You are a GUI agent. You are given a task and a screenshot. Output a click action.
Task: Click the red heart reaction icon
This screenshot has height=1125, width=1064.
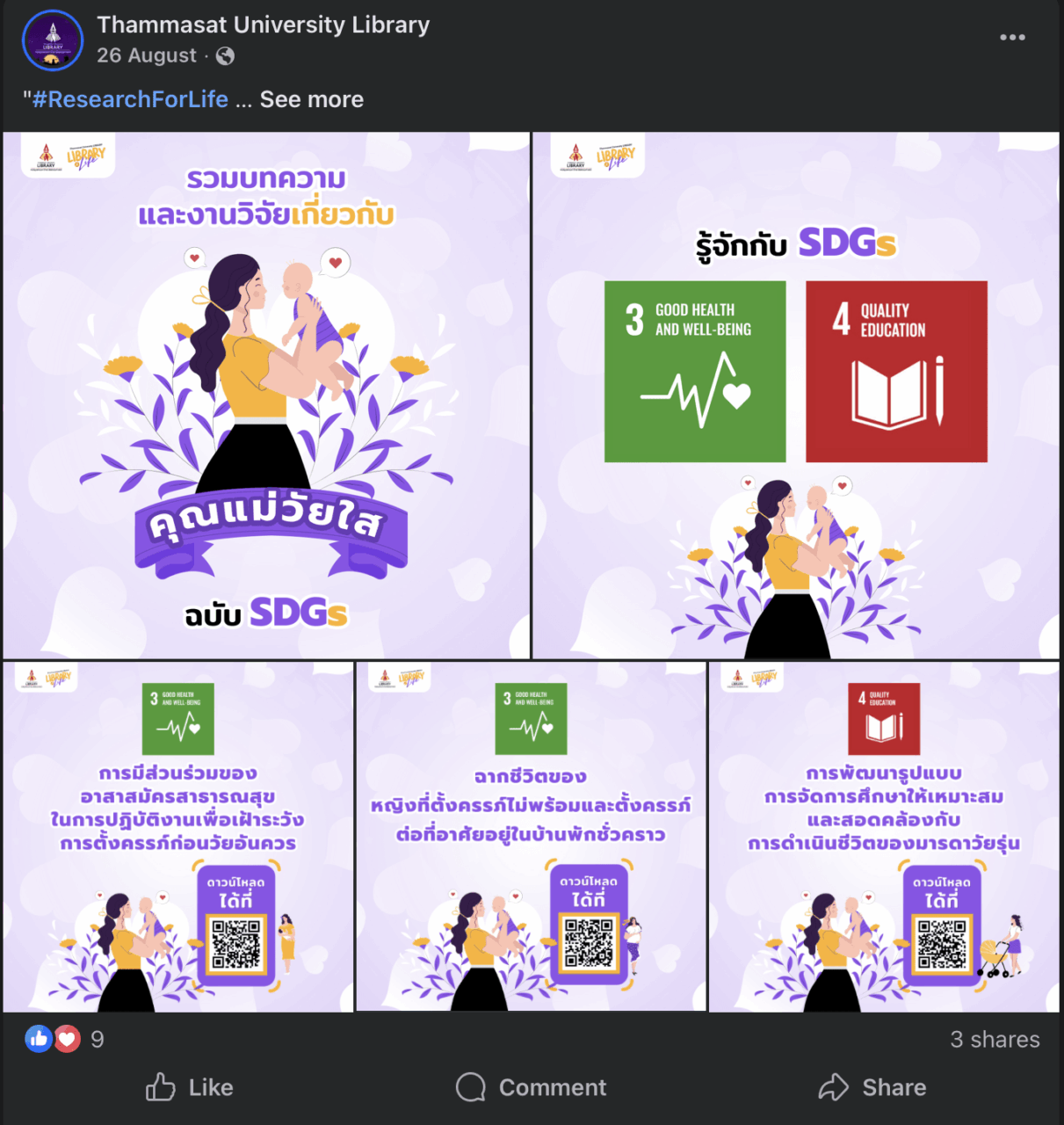pyautogui.click(x=68, y=1039)
